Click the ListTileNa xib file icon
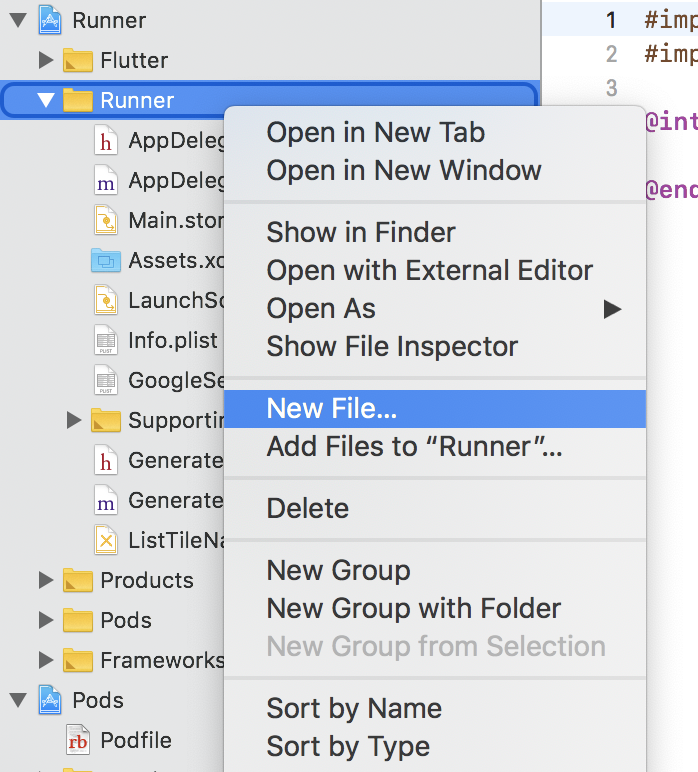 105,541
